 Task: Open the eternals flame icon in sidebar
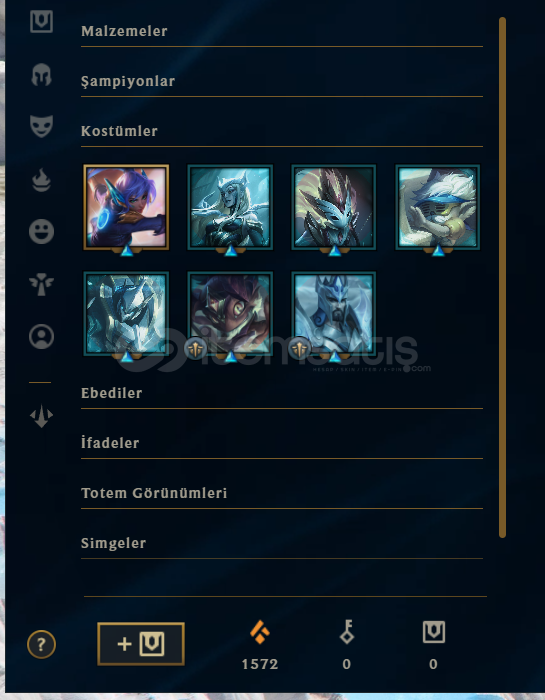[42, 180]
